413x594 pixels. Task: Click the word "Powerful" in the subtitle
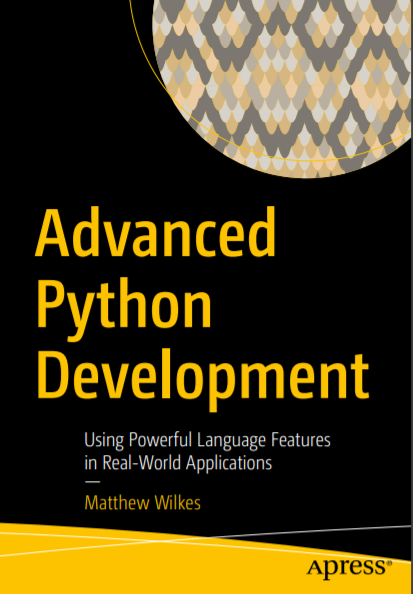pyautogui.click(x=160, y=440)
